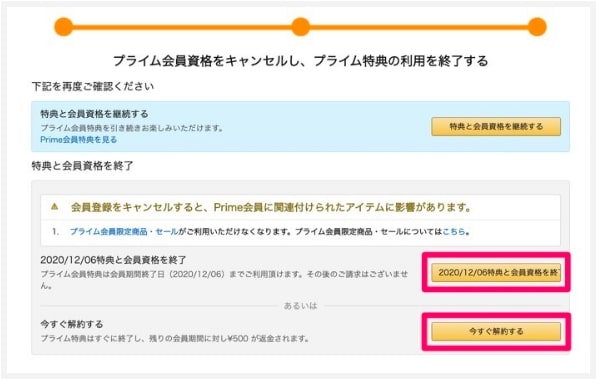596x381 pixels.
Task: Click the 2020/12/06特典と会員資格を終了 button
Action: tap(496, 272)
